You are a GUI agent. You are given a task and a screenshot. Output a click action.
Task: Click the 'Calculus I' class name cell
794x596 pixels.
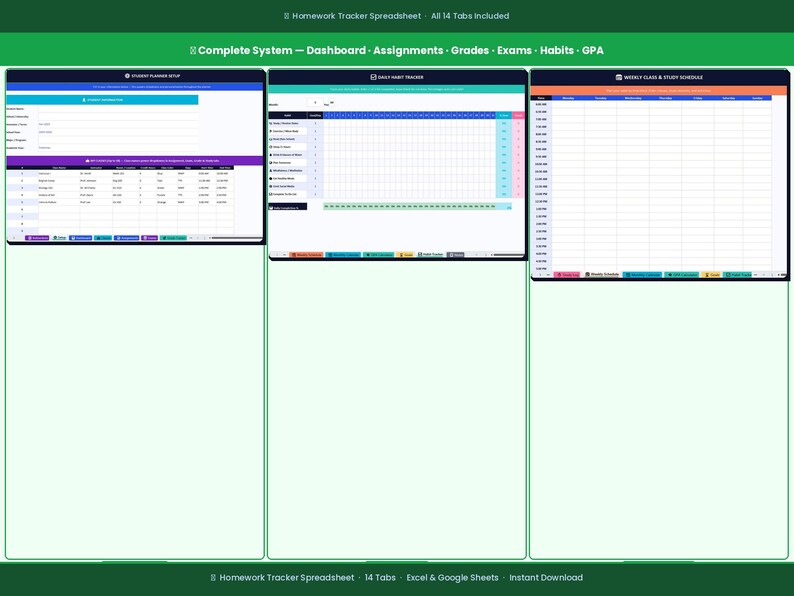tap(59, 173)
